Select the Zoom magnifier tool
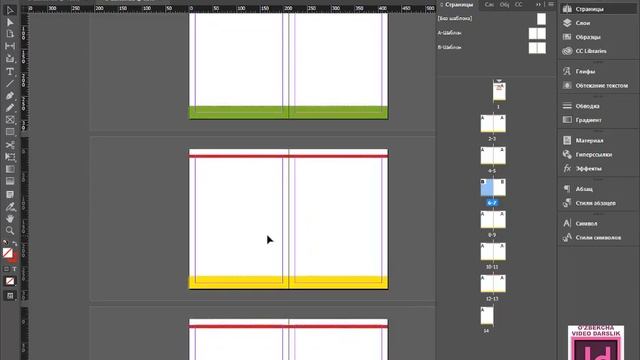This screenshot has height=360, width=640. coord(10,231)
